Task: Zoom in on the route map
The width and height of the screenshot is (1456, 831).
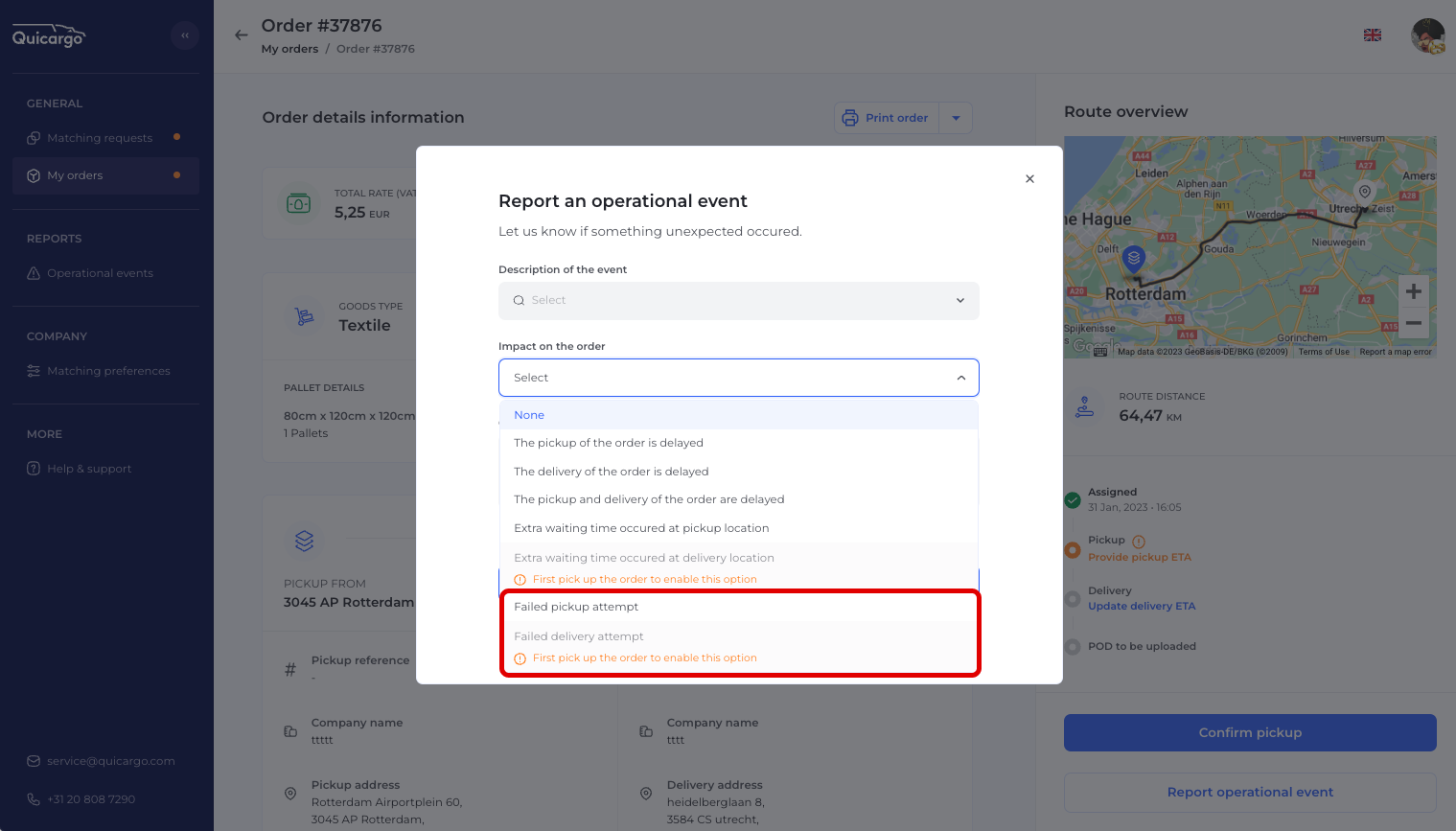Action: (x=1414, y=291)
